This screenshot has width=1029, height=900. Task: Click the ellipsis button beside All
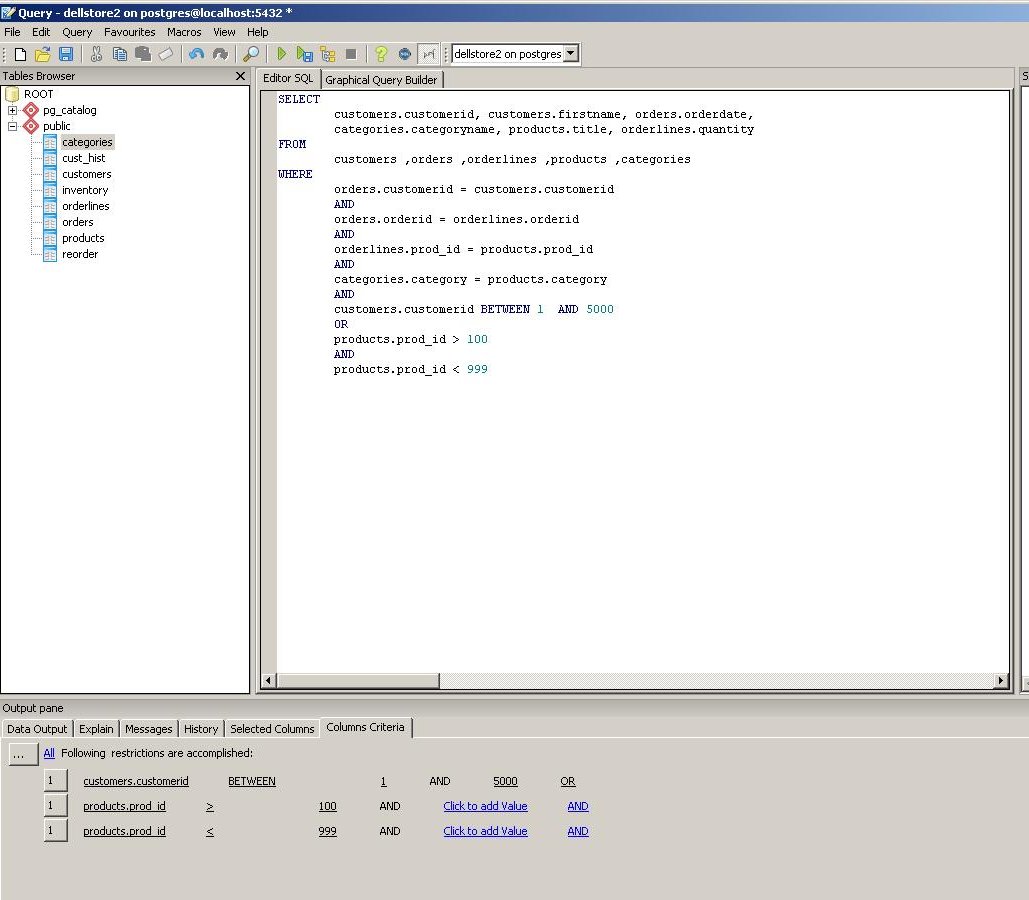(x=23, y=754)
